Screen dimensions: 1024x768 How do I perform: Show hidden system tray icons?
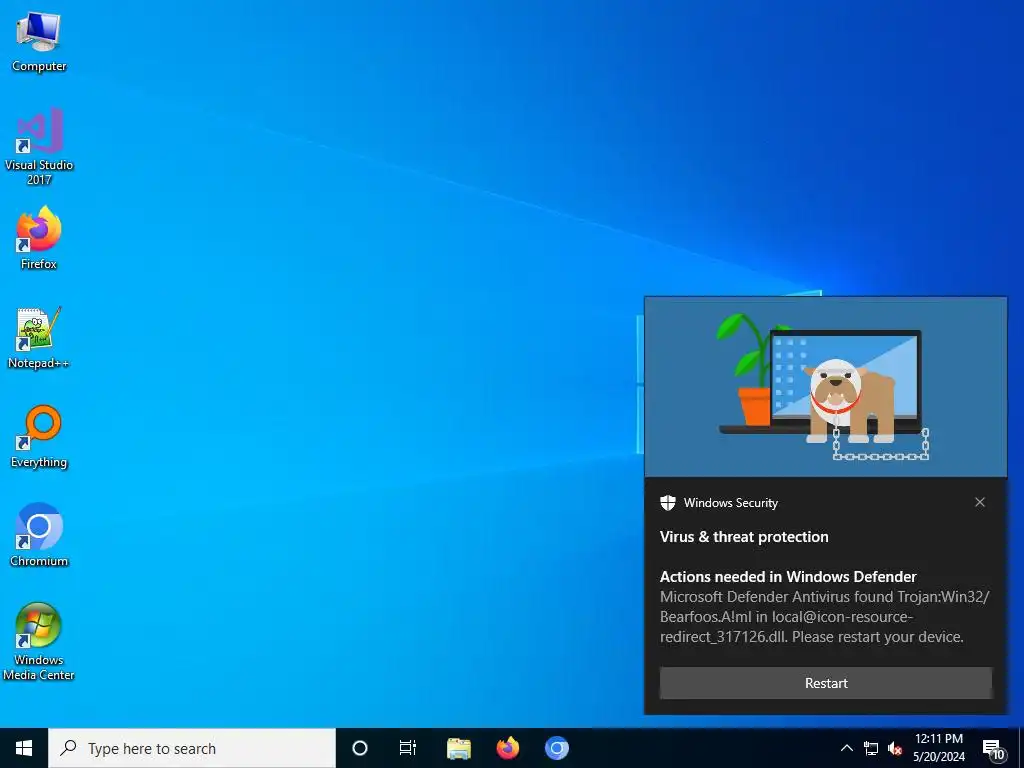click(x=846, y=748)
